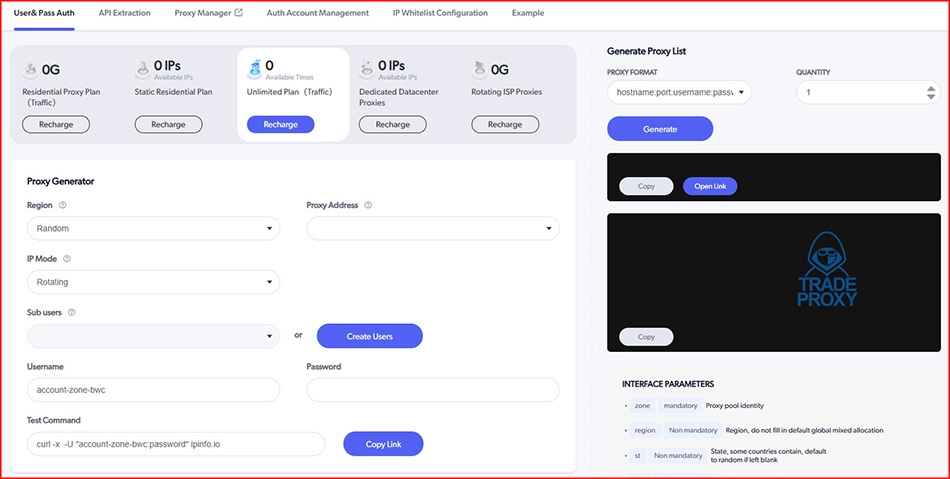Click the Password input field
950x479 pixels.
(433, 390)
